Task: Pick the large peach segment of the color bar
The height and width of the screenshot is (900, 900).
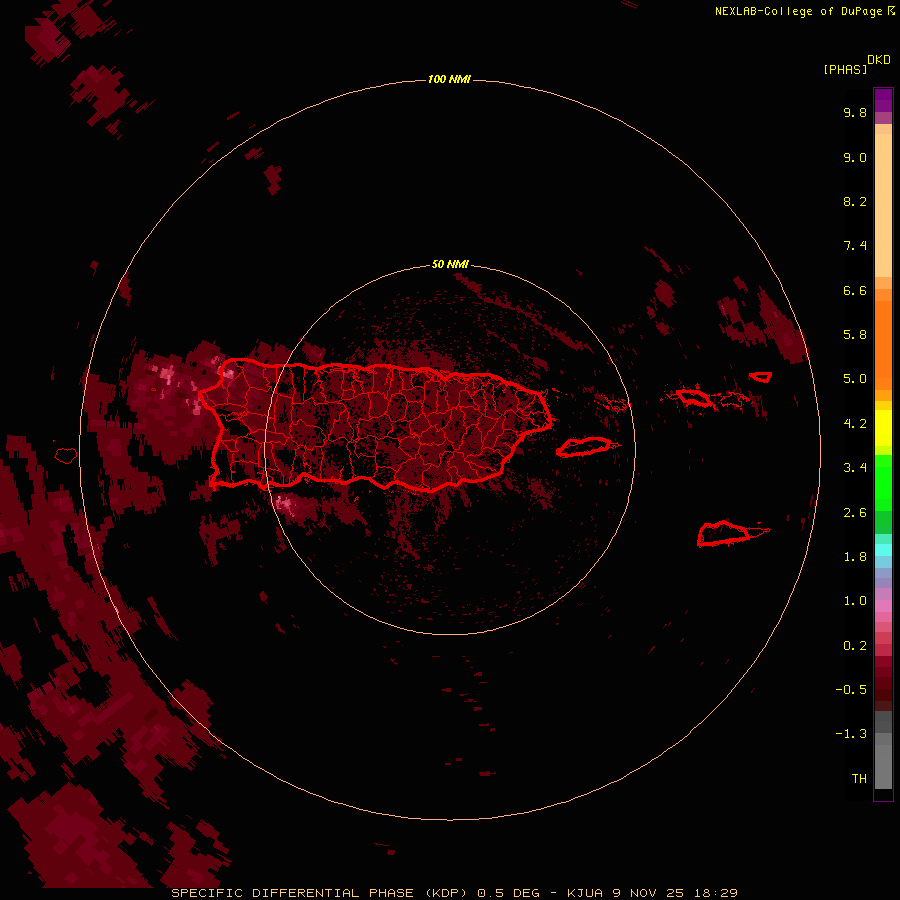Action: click(x=883, y=205)
